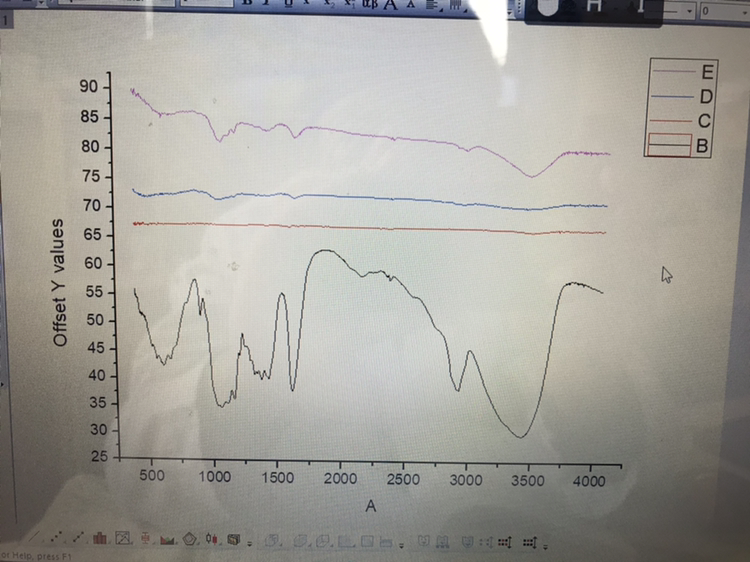Click the X axis tick label 500

coord(152,475)
